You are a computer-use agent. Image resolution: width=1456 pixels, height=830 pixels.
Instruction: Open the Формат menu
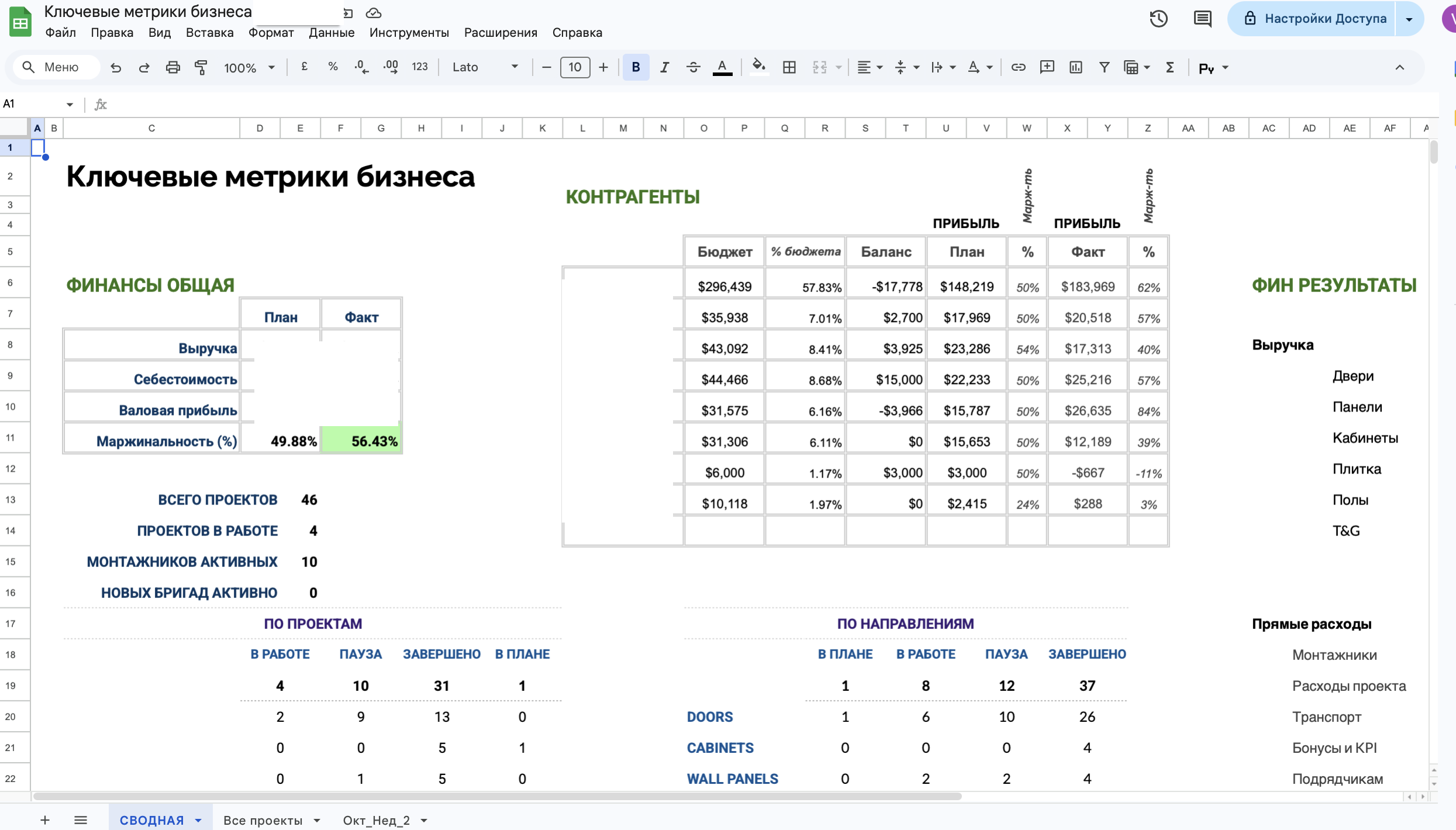[271, 33]
